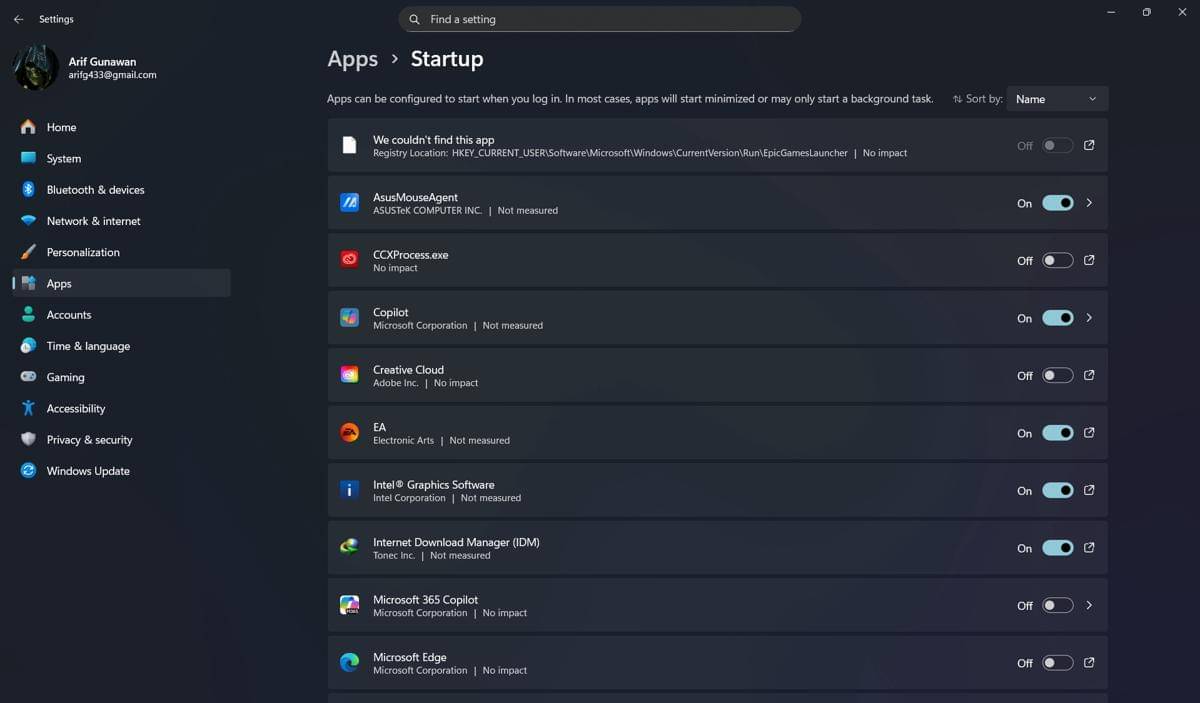Screen dimensions: 1200x703
Task: Click the Windows Update sidebar icon
Action: point(28,471)
